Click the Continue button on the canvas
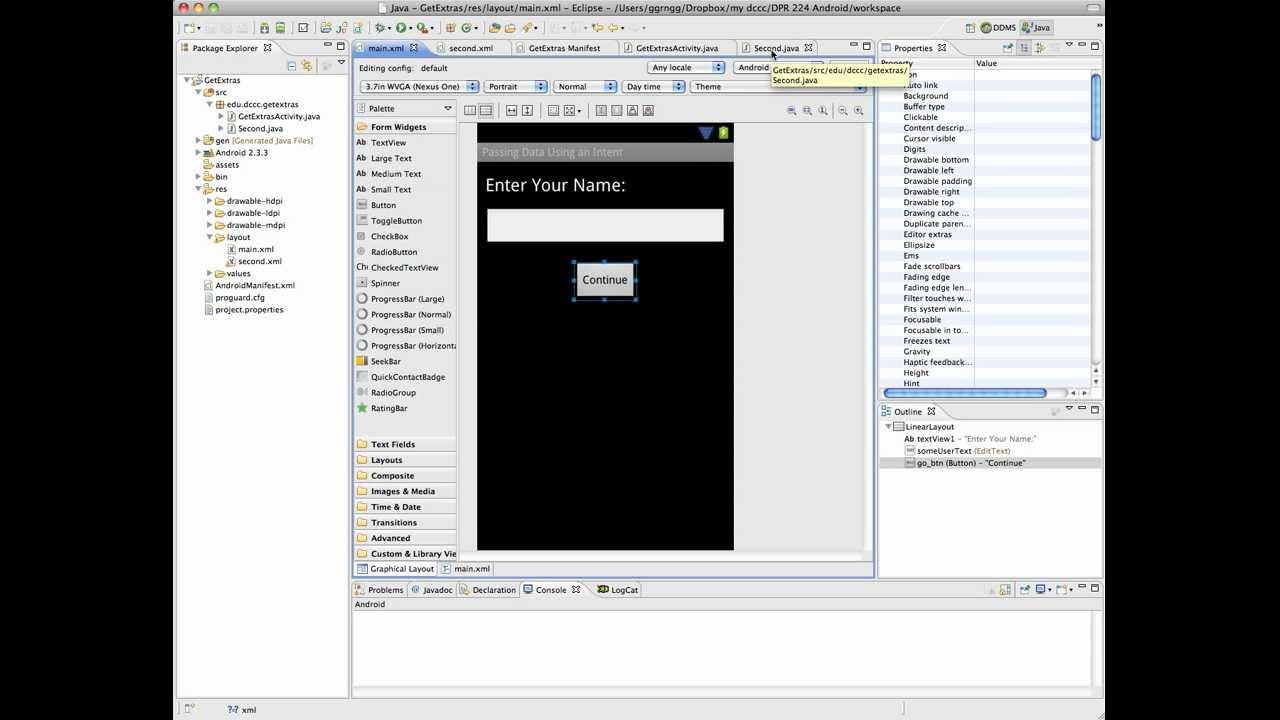1280x720 pixels. pyautogui.click(x=605, y=280)
